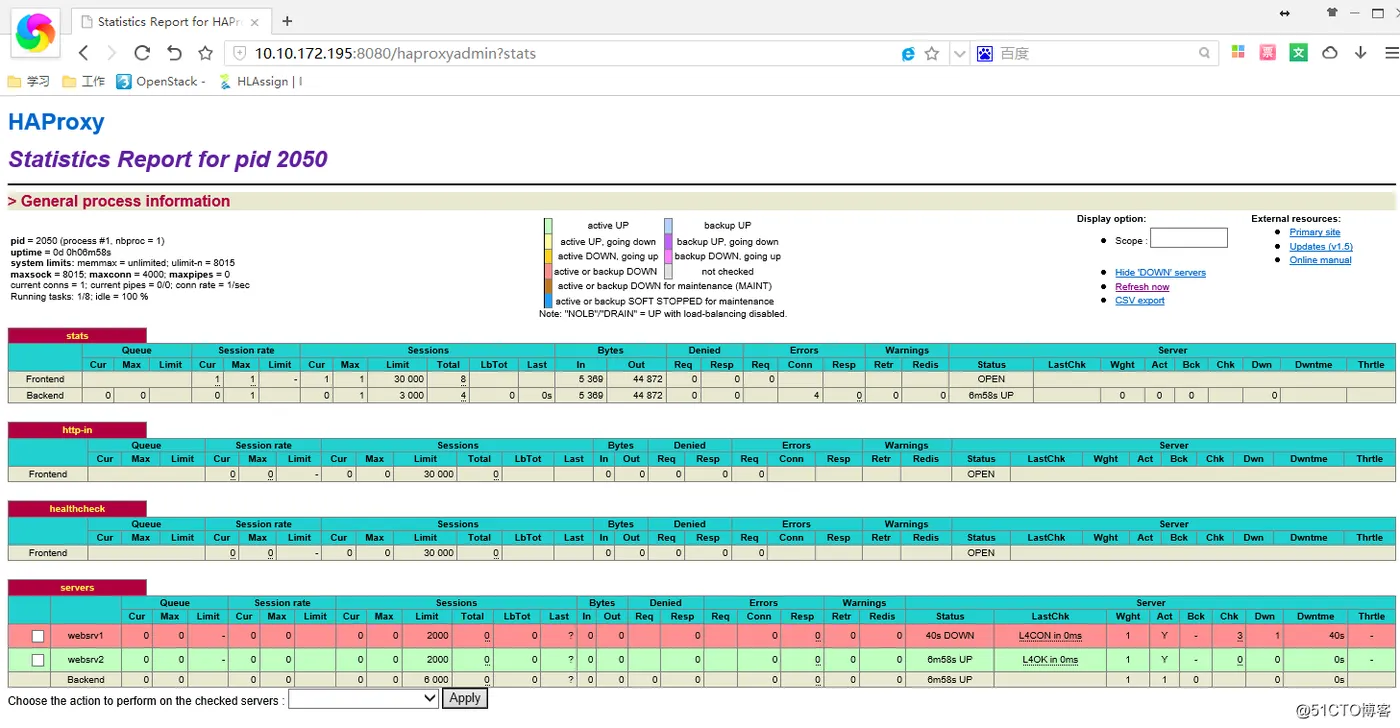The width and height of the screenshot is (1400, 728).
Task: Click the Apply button
Action: pyautogui.click(x=465, y=698)
